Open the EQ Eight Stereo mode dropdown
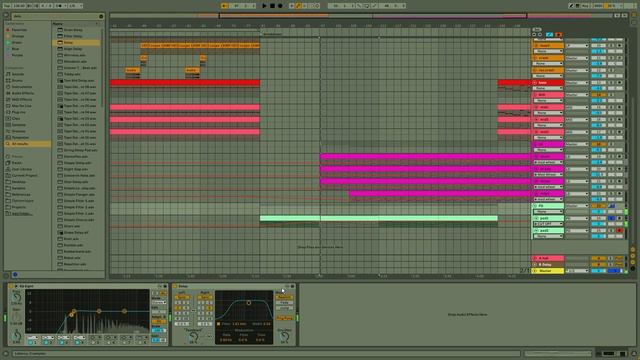This screenshot has width=640, height=360. point(159,302)
